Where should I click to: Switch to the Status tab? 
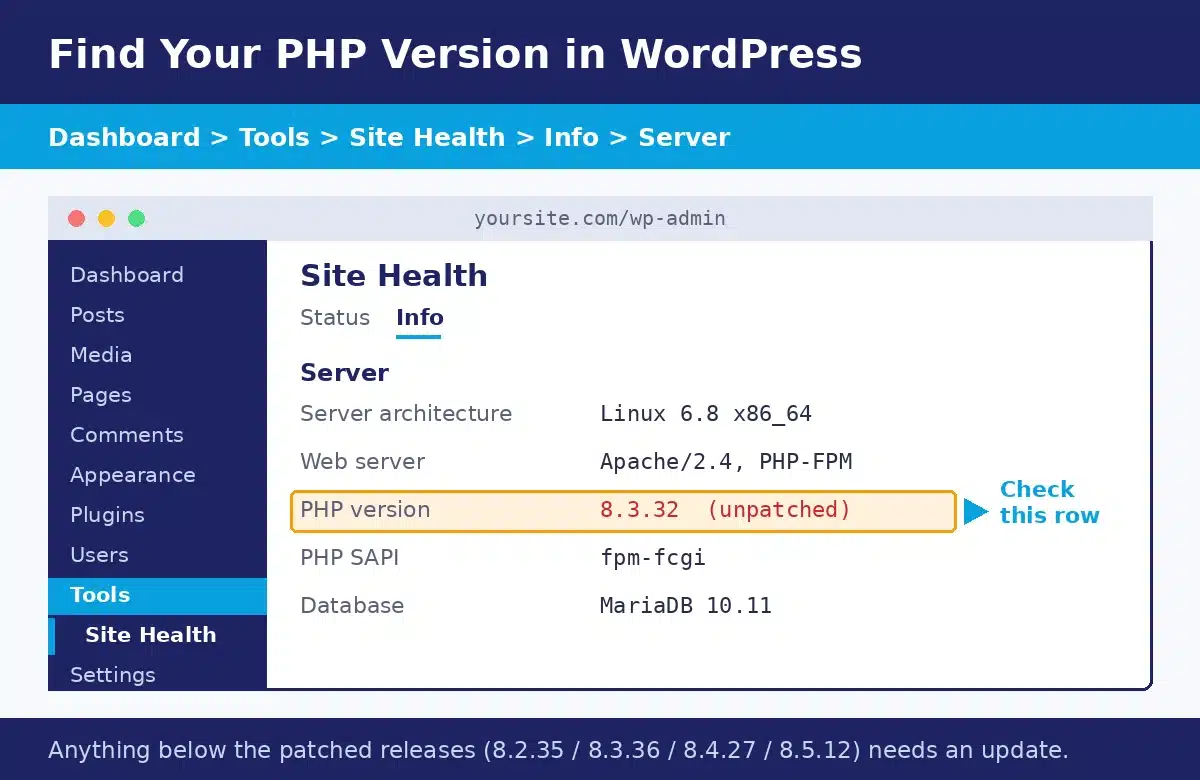[335, 318]
